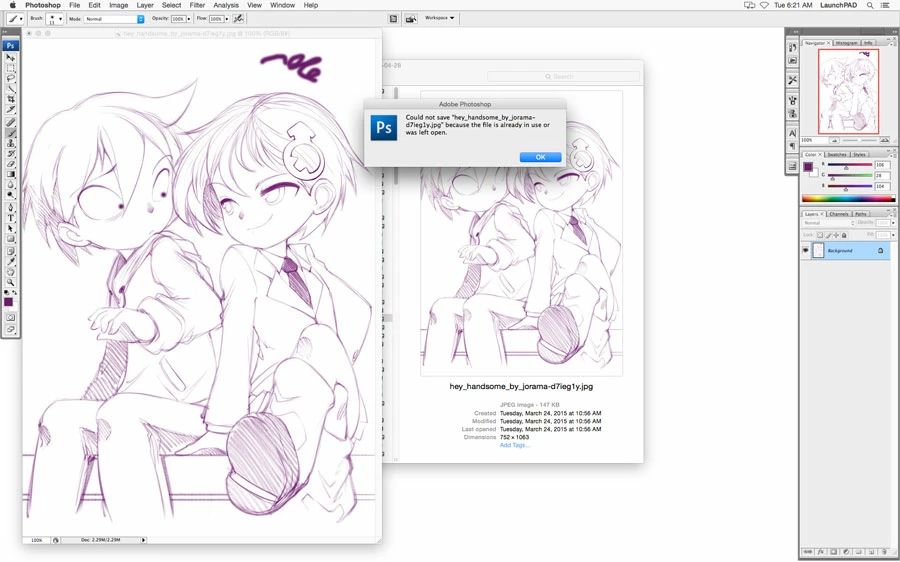Click the Spotlight search icon

[870, 5]
